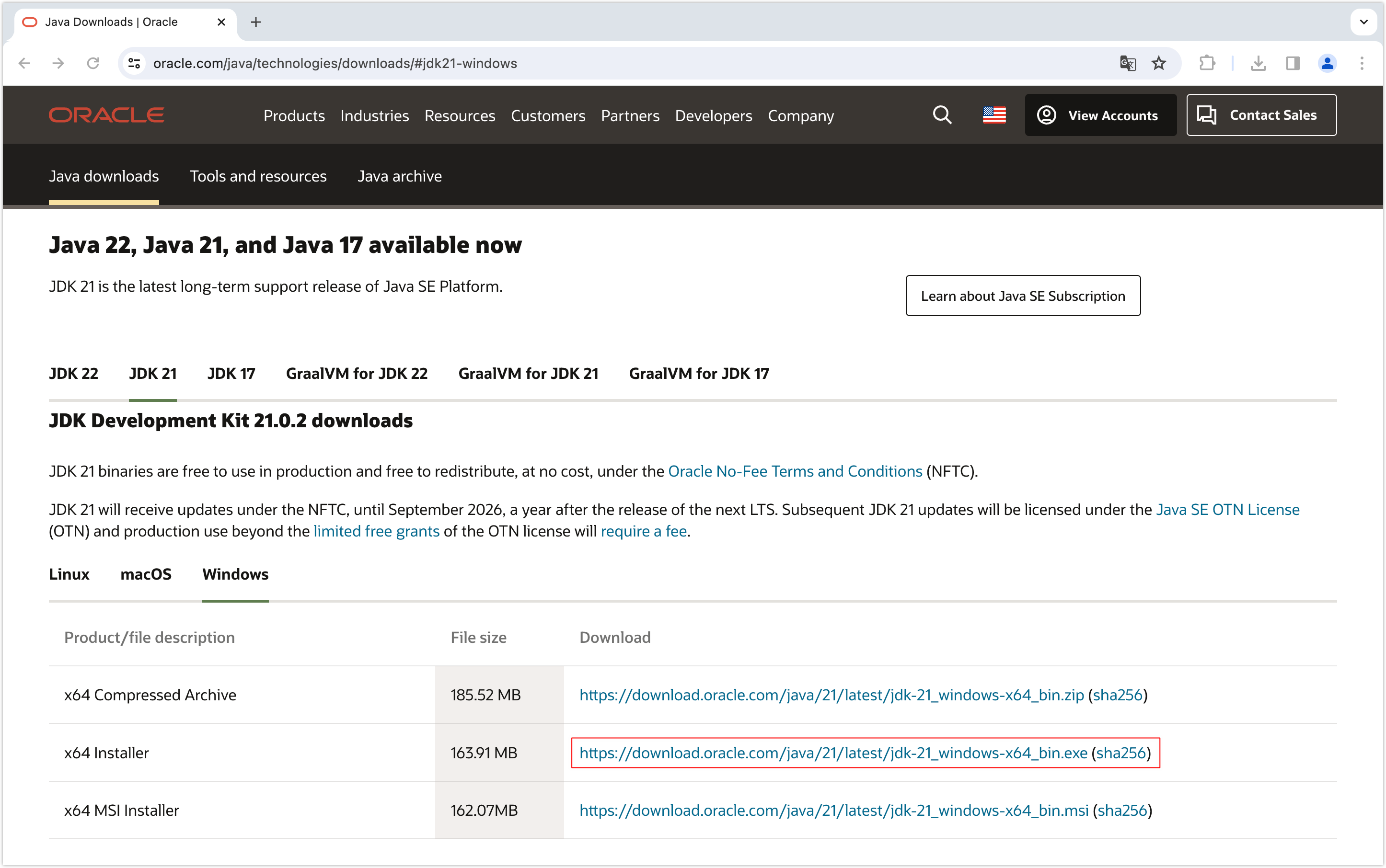This screenshot has width=1386, height=868.
Task: Switch to the JDK 17 tab
Action: click(231, 373)
